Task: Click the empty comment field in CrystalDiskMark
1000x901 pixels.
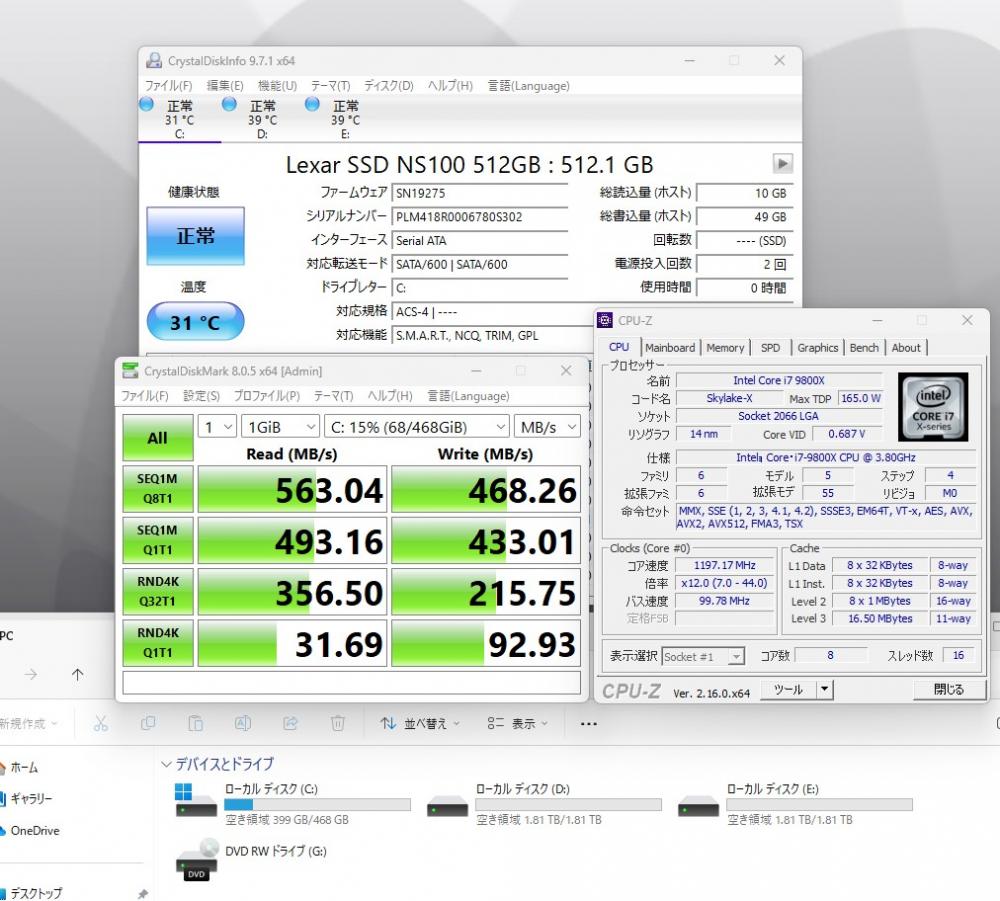Action: (x=351, y=682)
